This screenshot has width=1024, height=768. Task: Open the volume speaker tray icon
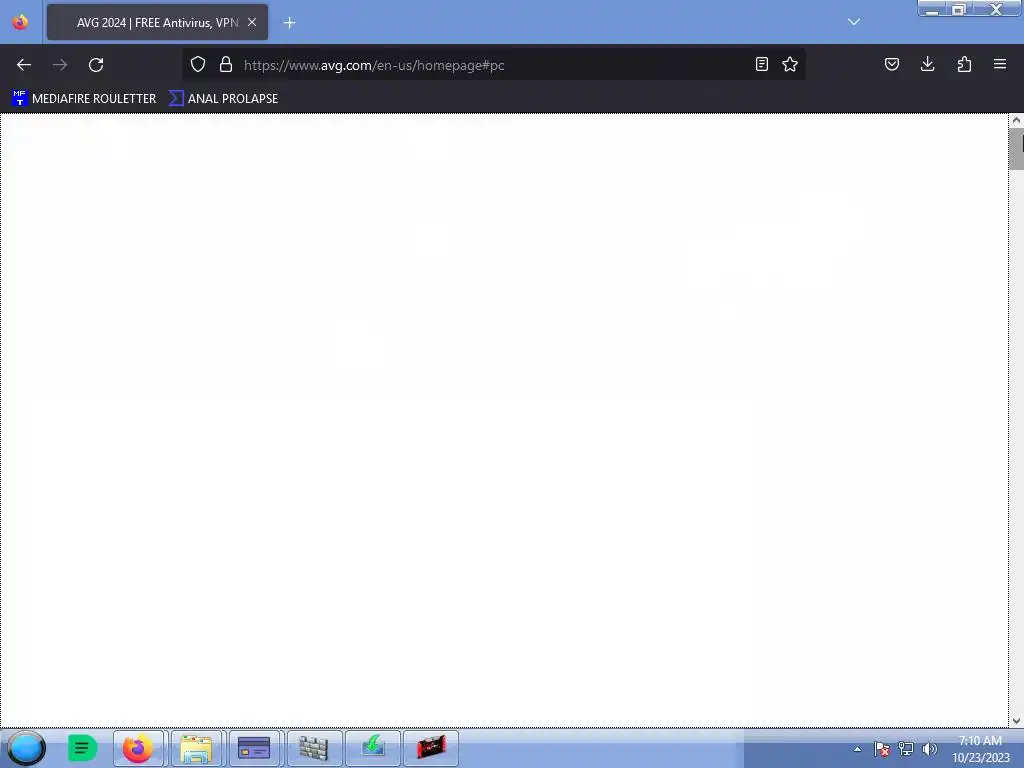(929, 749)
